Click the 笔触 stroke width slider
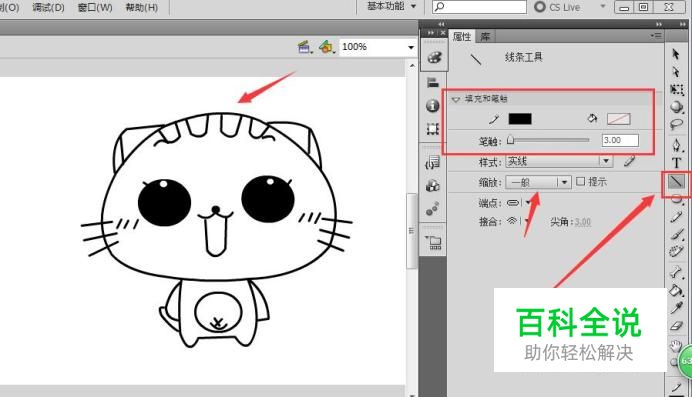 click(549, 140)
